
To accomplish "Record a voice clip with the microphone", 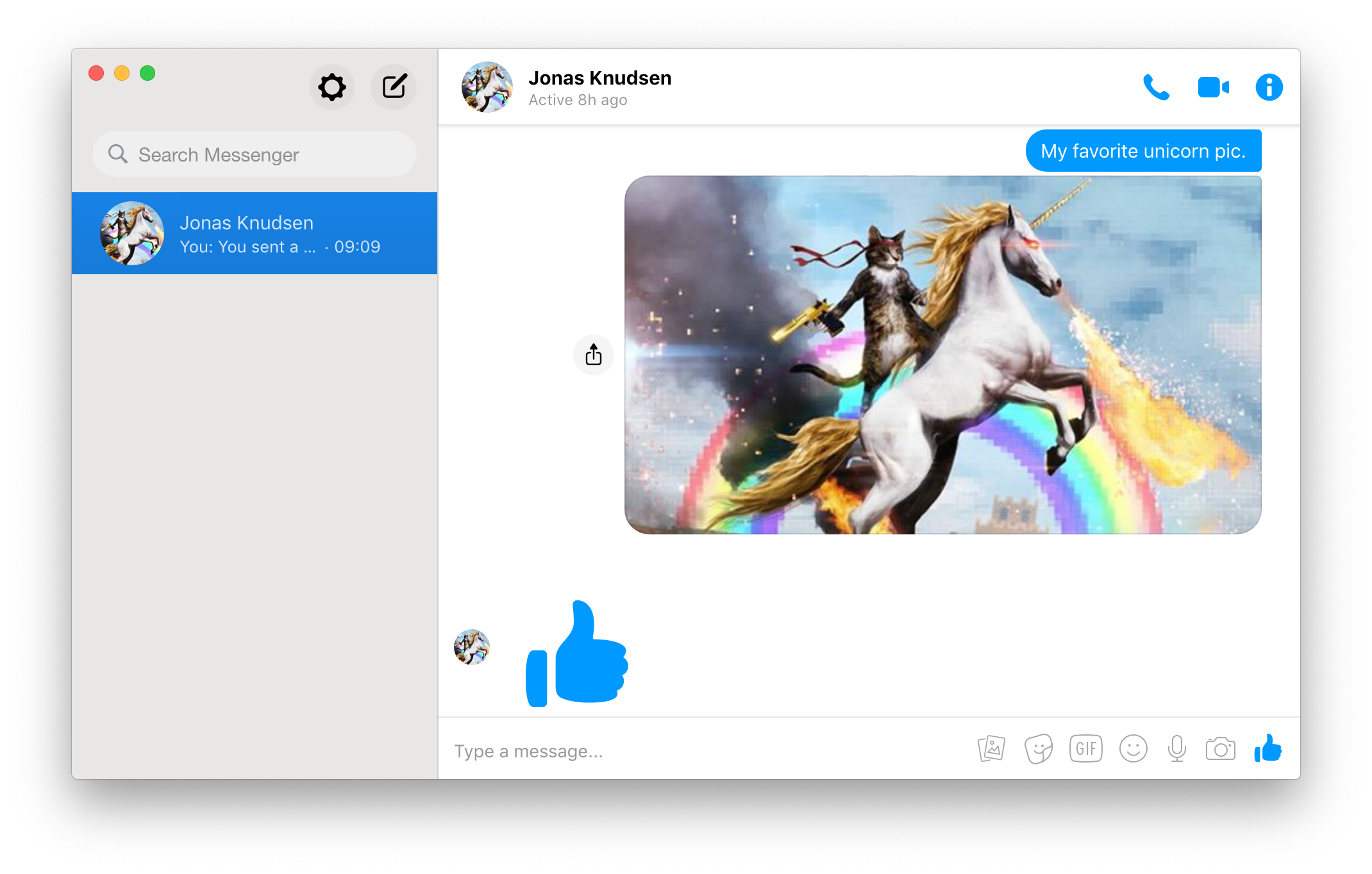I will point(1177,748).
